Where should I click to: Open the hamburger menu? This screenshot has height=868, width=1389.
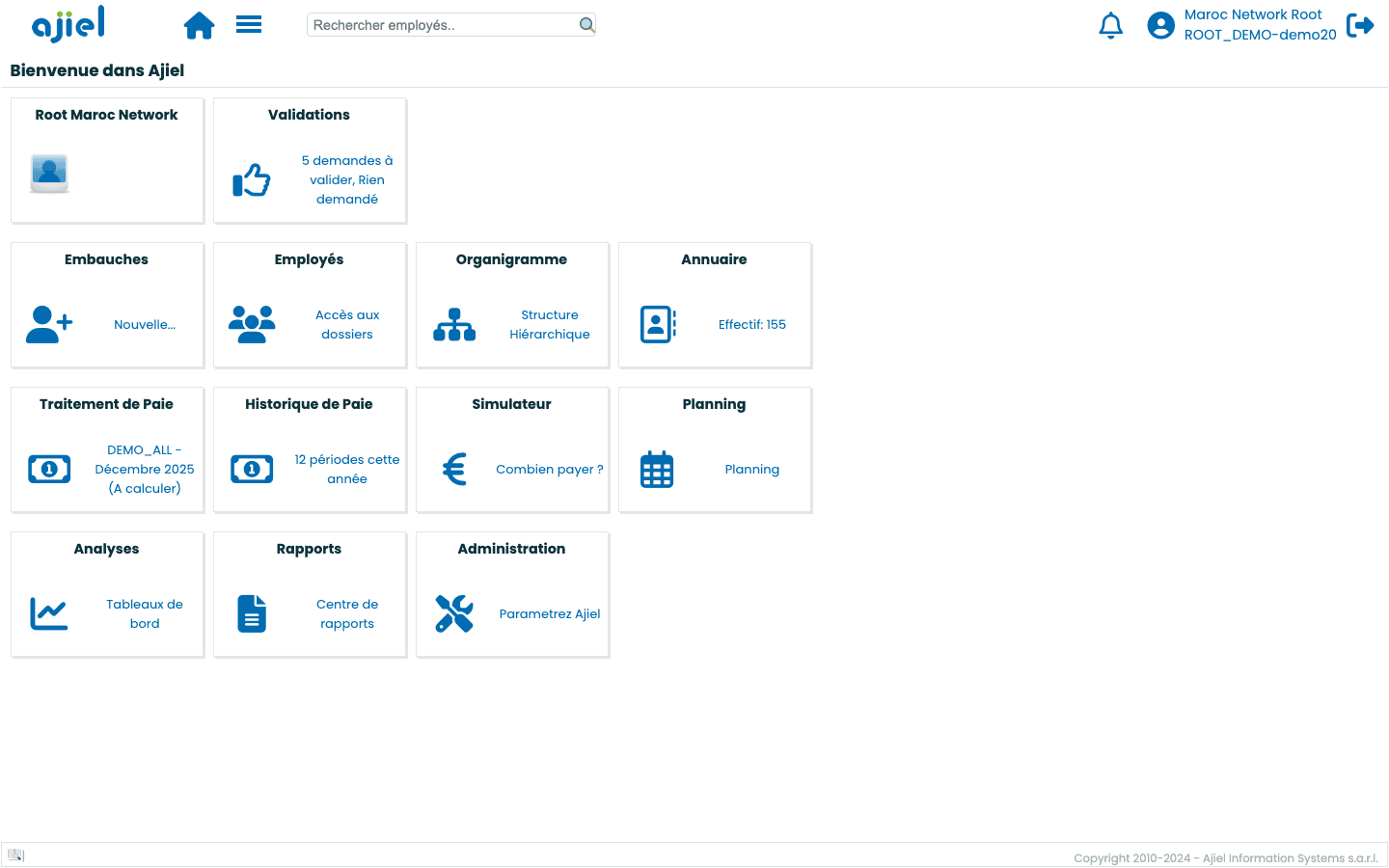(249, 25)
